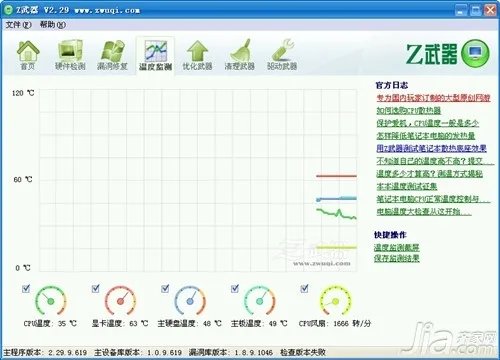The height and width of the screenshot is (360, 500).
Task: Click the 主程序版本: 2.29.9.619 status entry
Action: coord(45,352)
